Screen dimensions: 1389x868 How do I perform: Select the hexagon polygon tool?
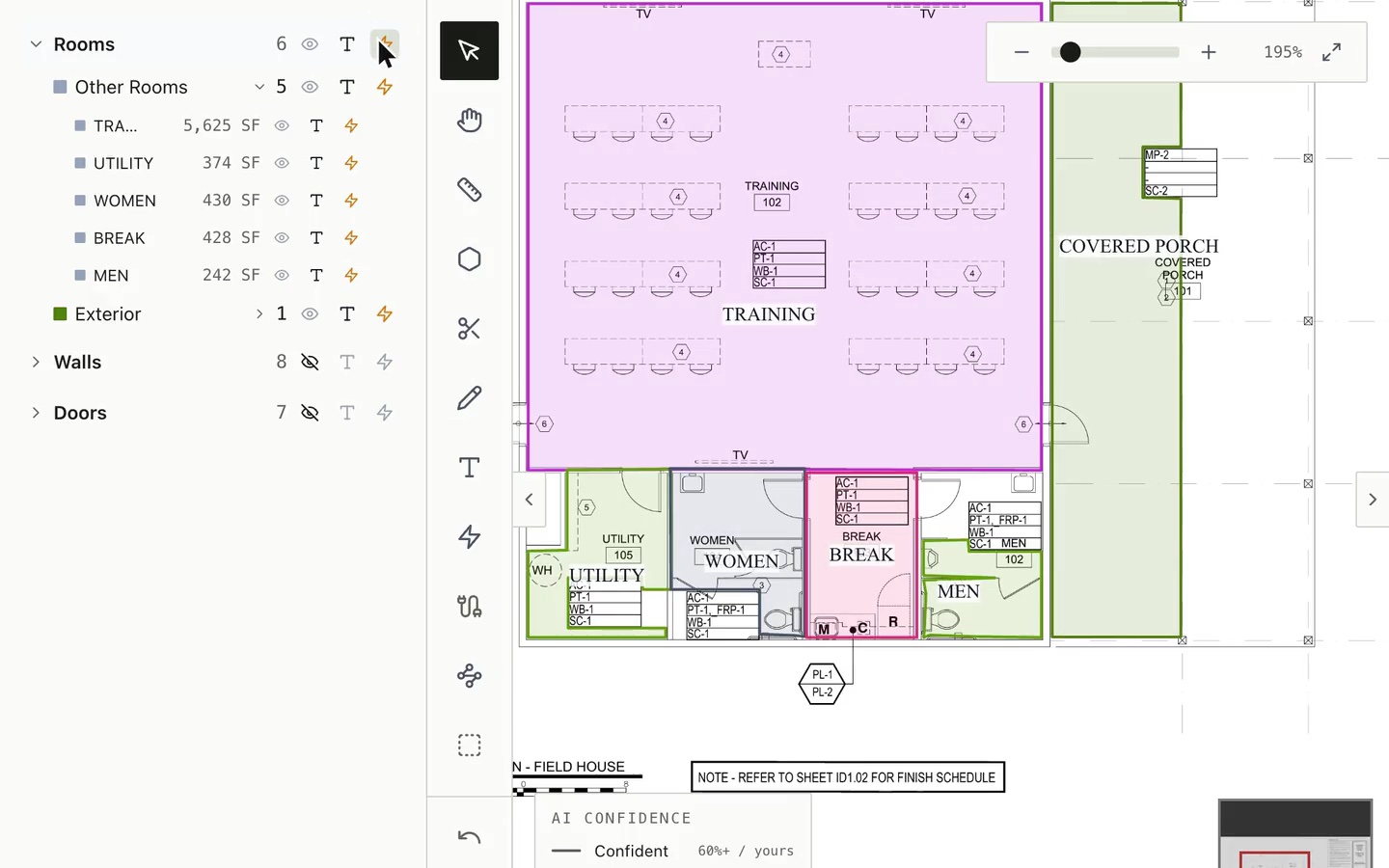pyautogui.click(x=469, y=259)
